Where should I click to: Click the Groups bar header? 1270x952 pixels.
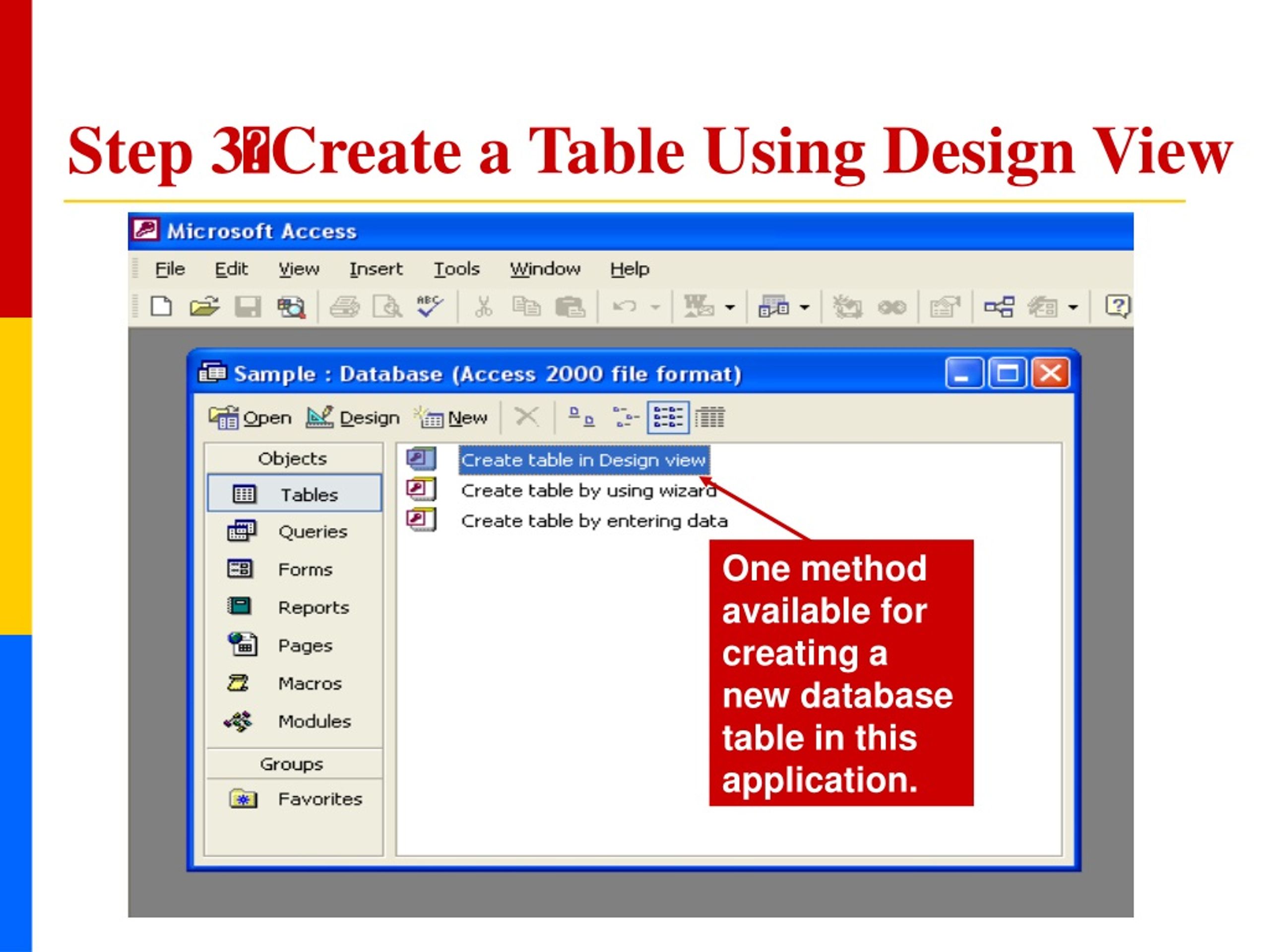293,764
